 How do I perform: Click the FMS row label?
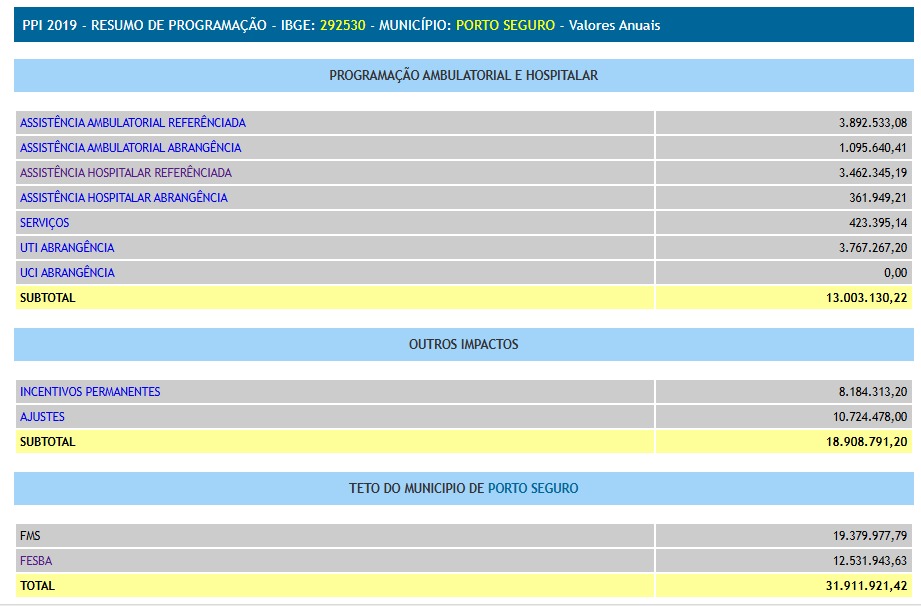point(30,536)
